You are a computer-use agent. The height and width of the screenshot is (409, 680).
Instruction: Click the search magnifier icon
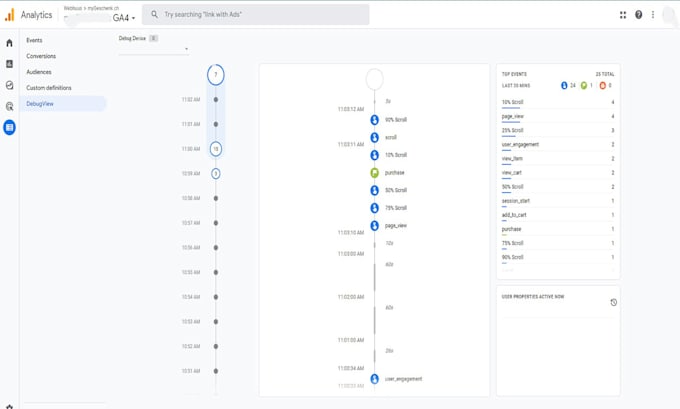click(x=154, y=14)
